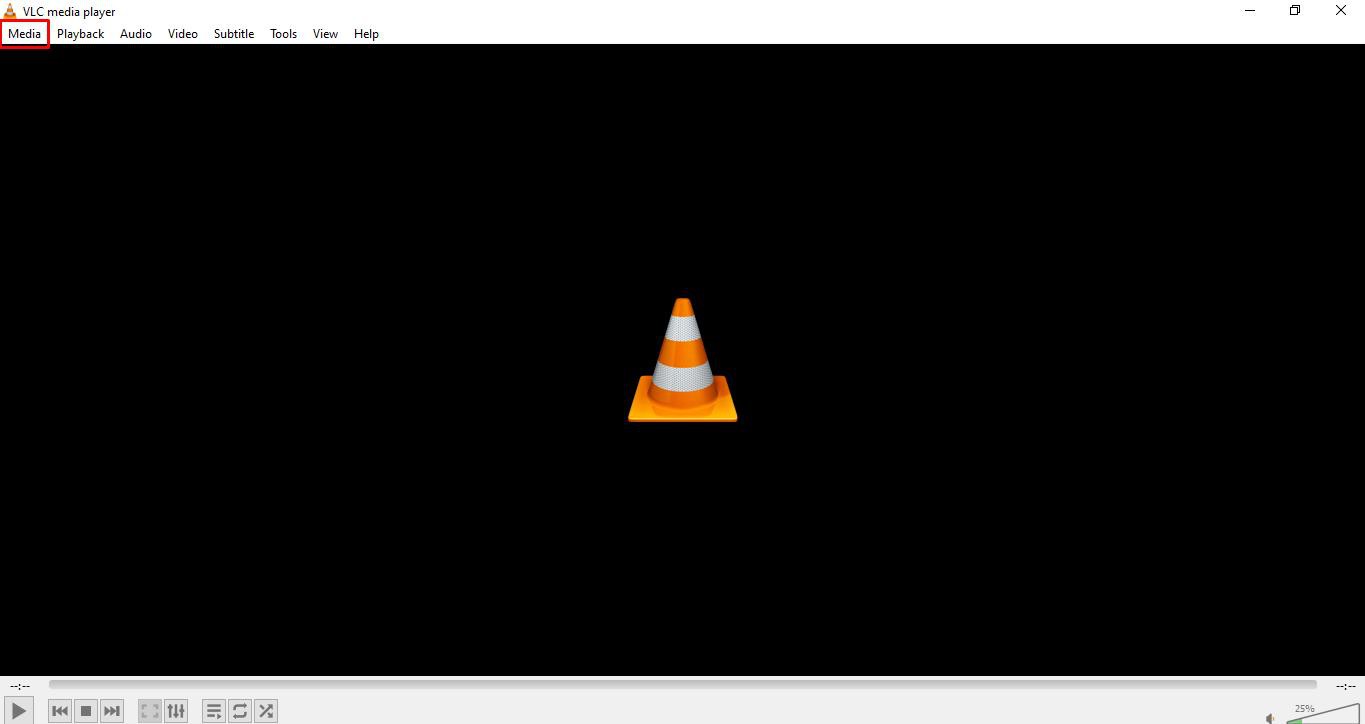Show extended settings equalizer icon
This screenshot has width=1365, height=724.
176,711
